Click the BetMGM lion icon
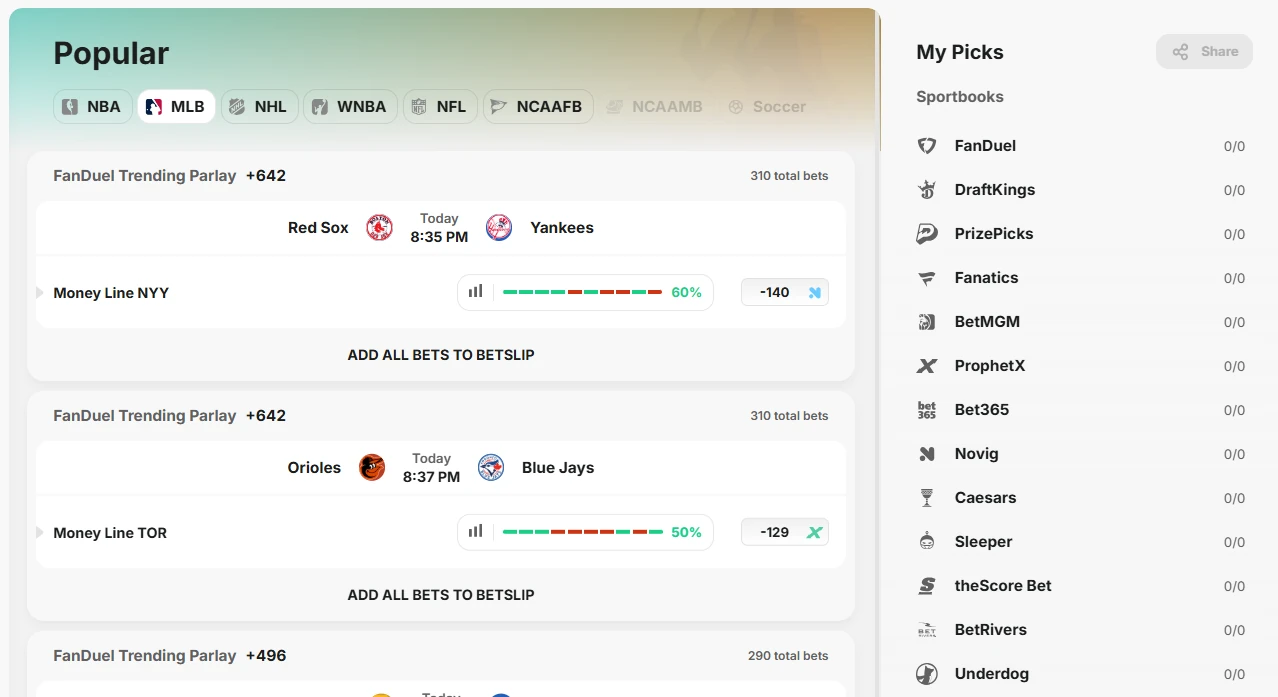The width and height of the screenshot is (1278, 697). (927, 322)
